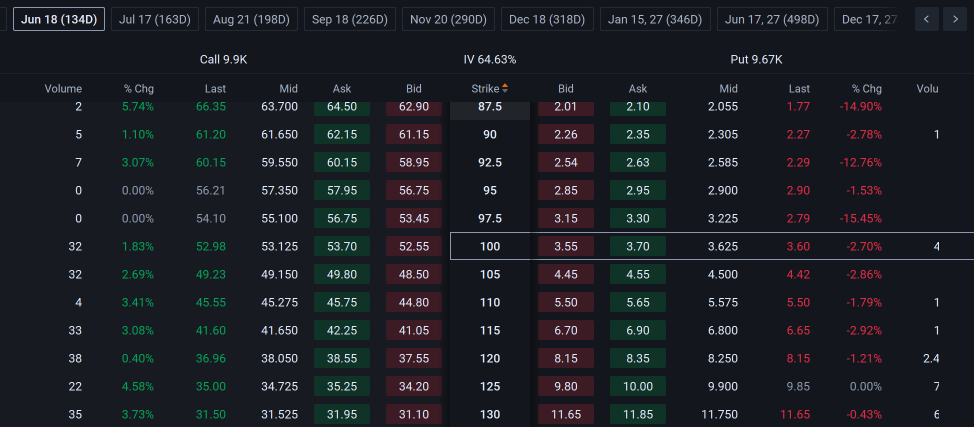Open the Aug 21 (198D) expiration
The width and height of the screenshot is (974, 427).
(252, 19)
